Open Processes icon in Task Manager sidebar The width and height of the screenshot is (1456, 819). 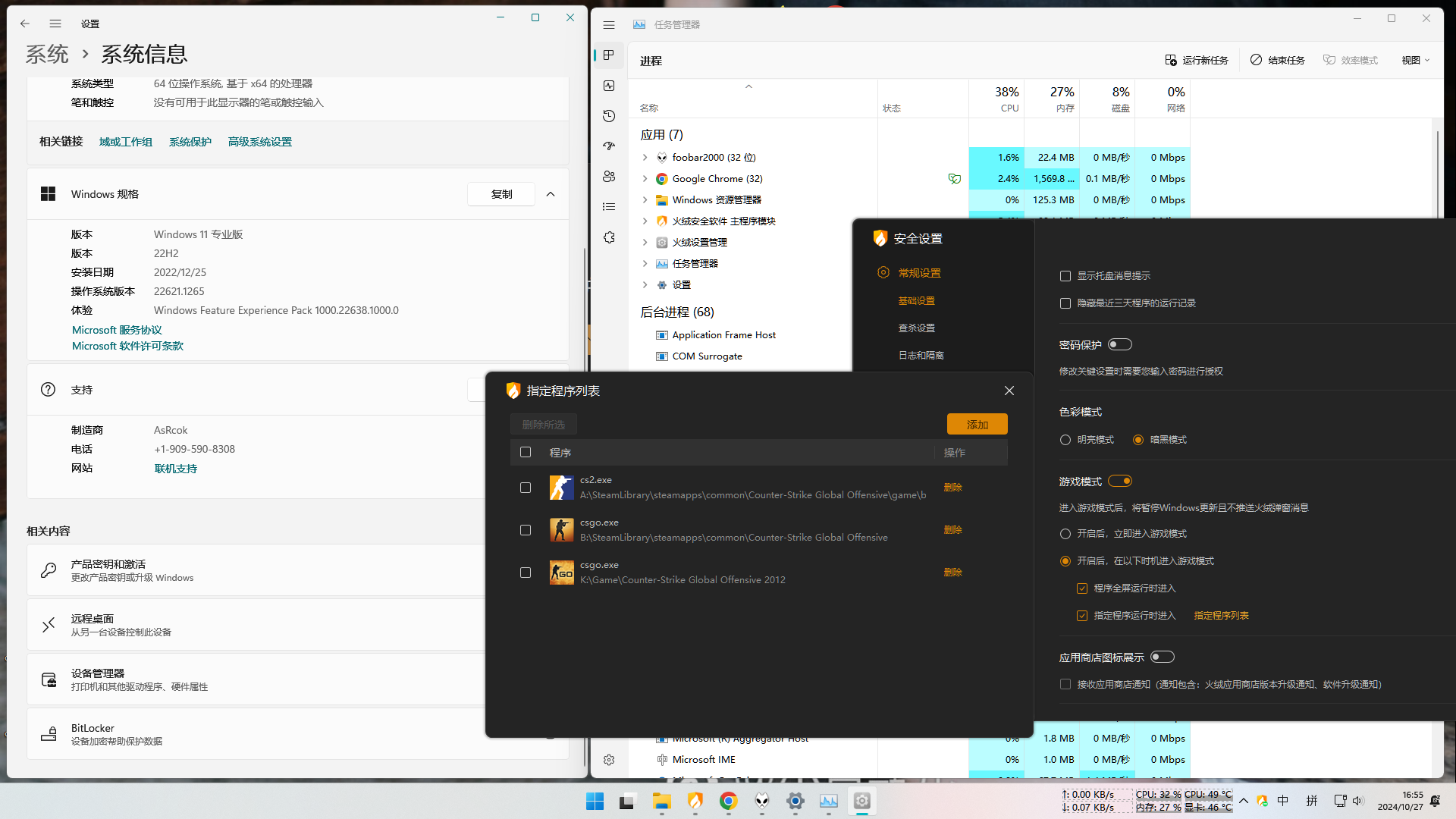point(609,55)
